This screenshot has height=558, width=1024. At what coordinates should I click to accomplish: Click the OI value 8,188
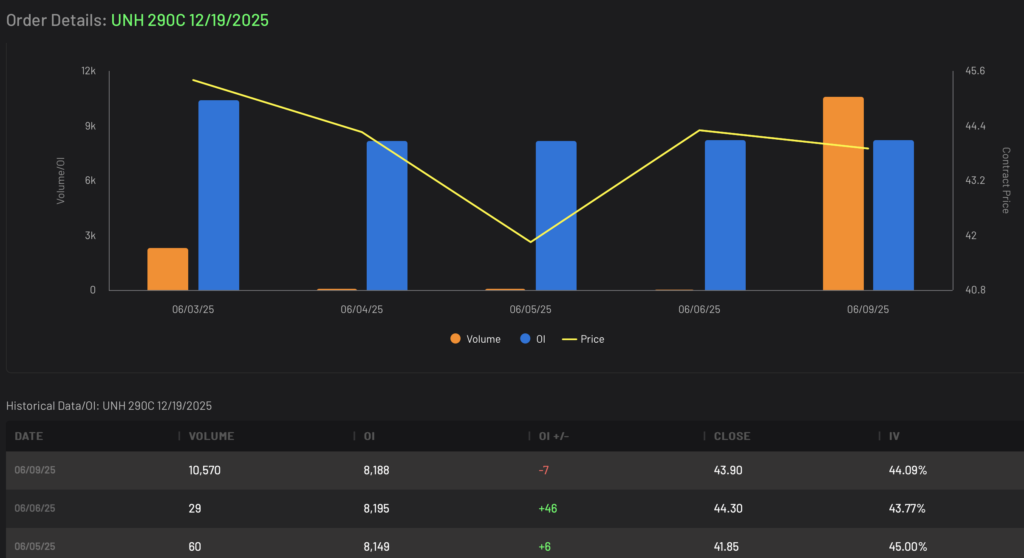[376, 470]
